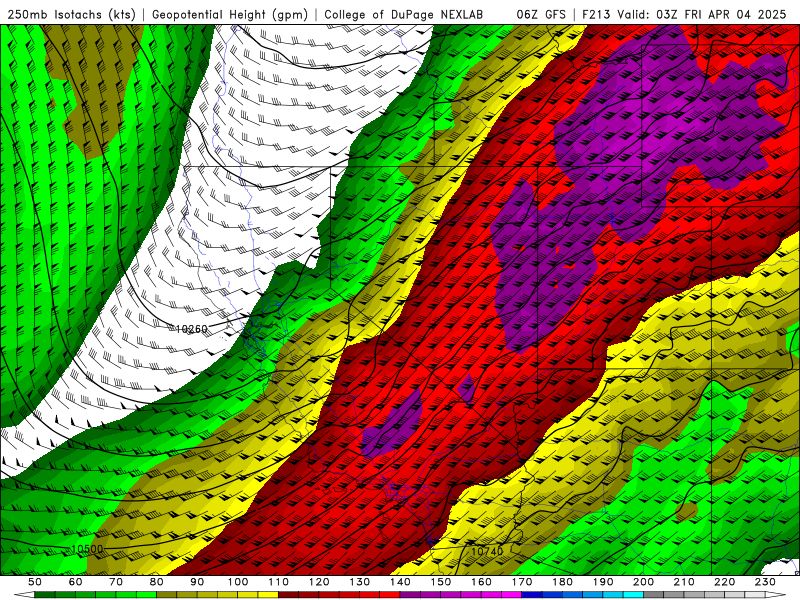Click the 200 value on the color scale

643,582
